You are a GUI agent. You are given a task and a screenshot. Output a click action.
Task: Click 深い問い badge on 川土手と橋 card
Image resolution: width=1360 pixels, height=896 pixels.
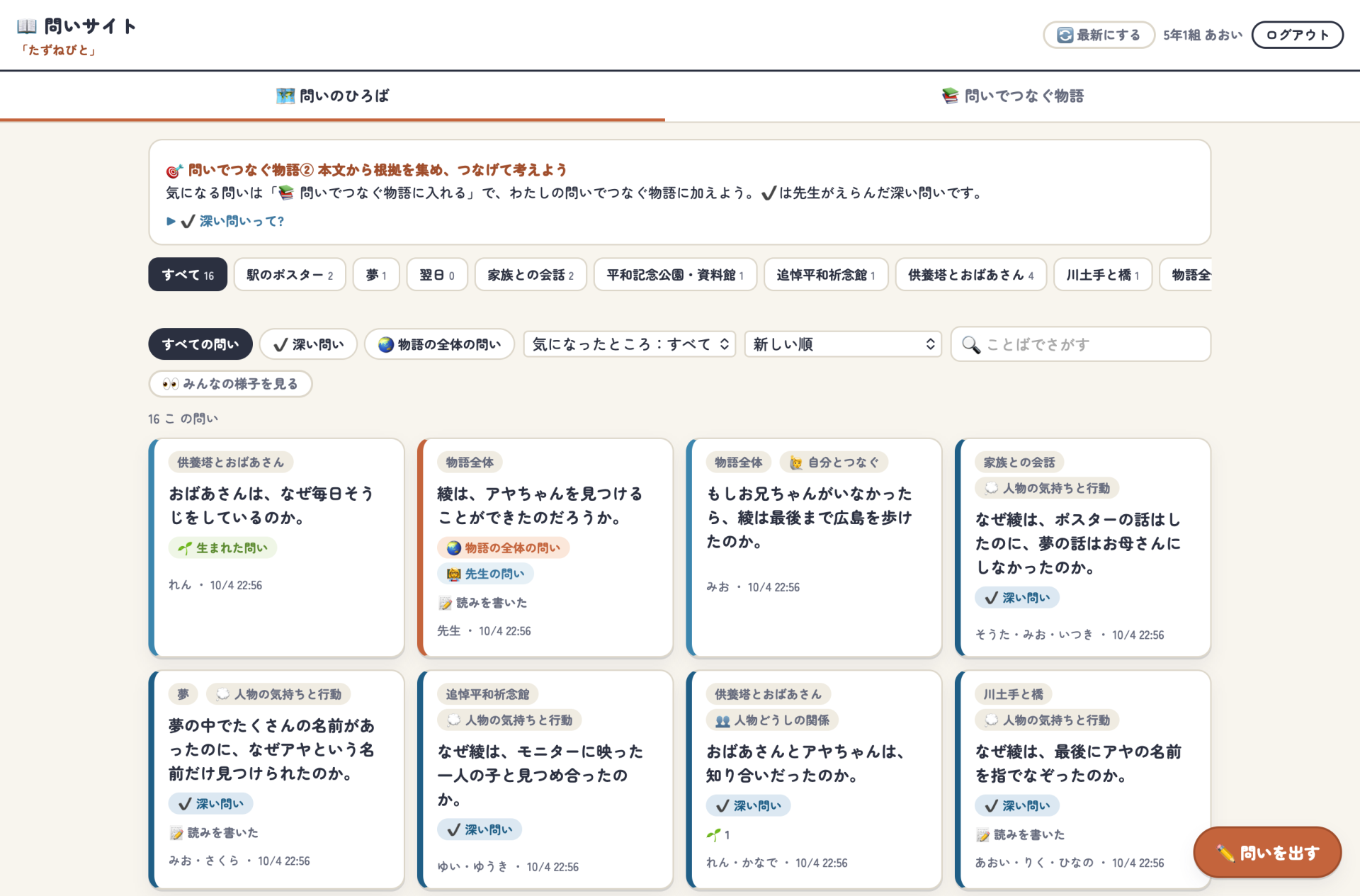click(x=1017, y=805)
